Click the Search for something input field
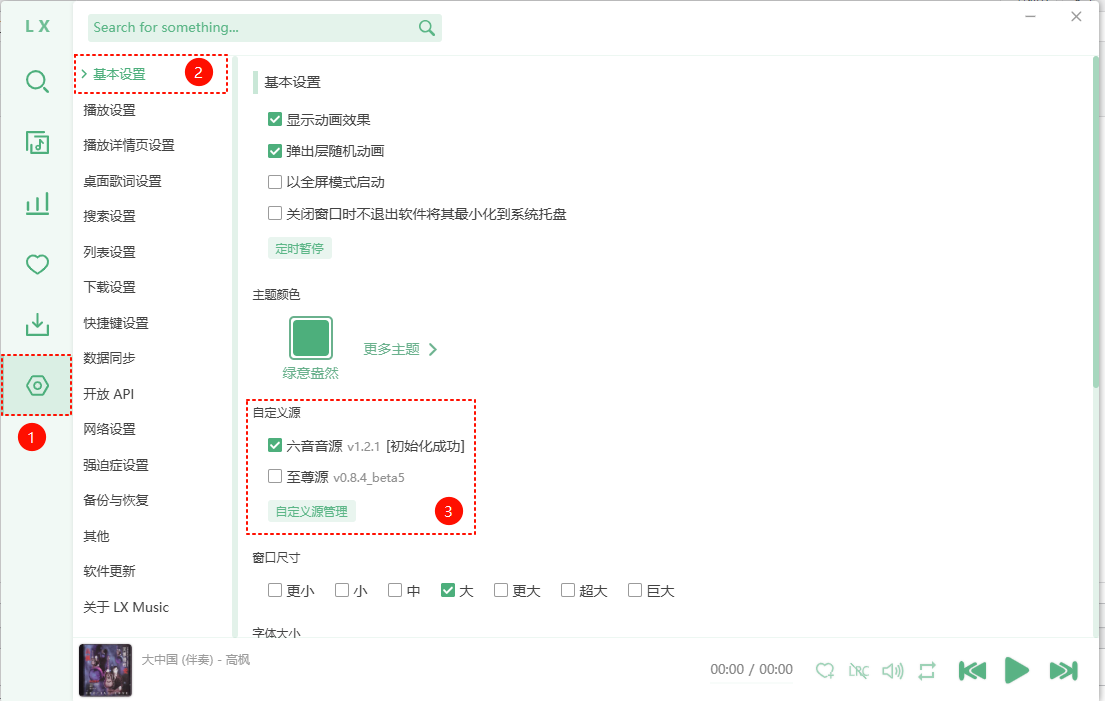 (250, 28)
